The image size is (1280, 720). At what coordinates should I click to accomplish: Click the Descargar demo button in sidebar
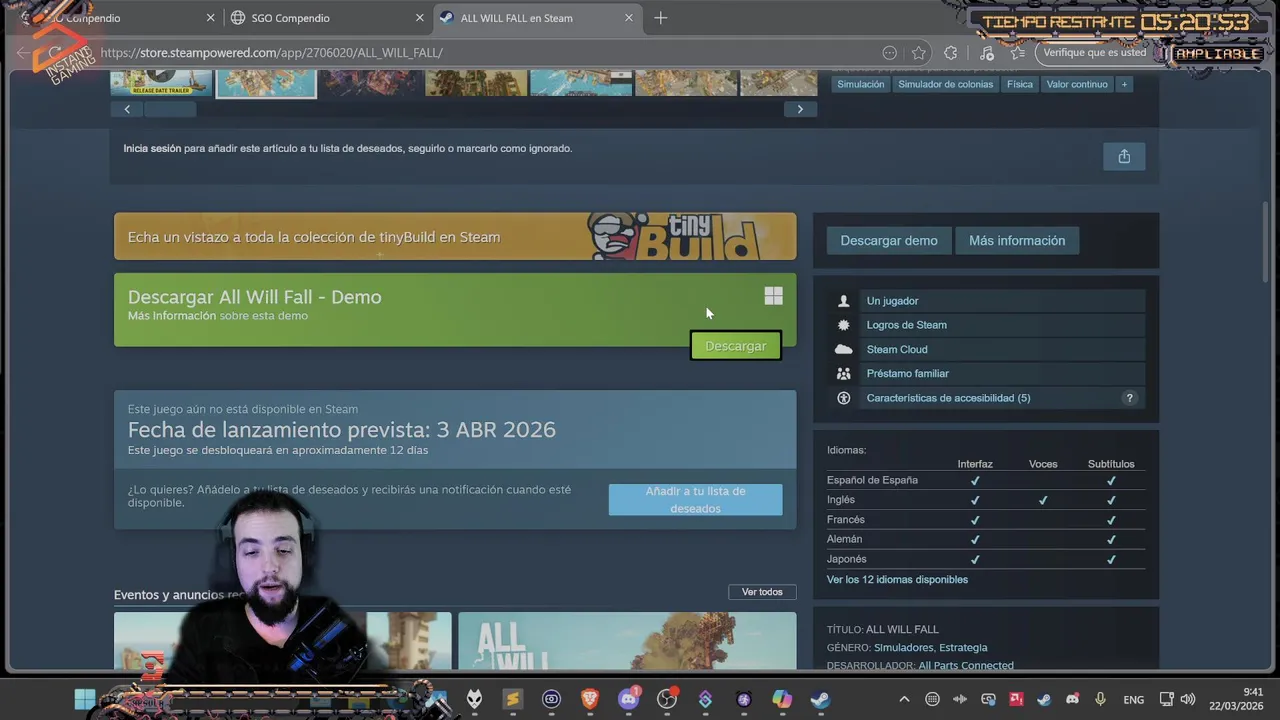coord(889,241)
